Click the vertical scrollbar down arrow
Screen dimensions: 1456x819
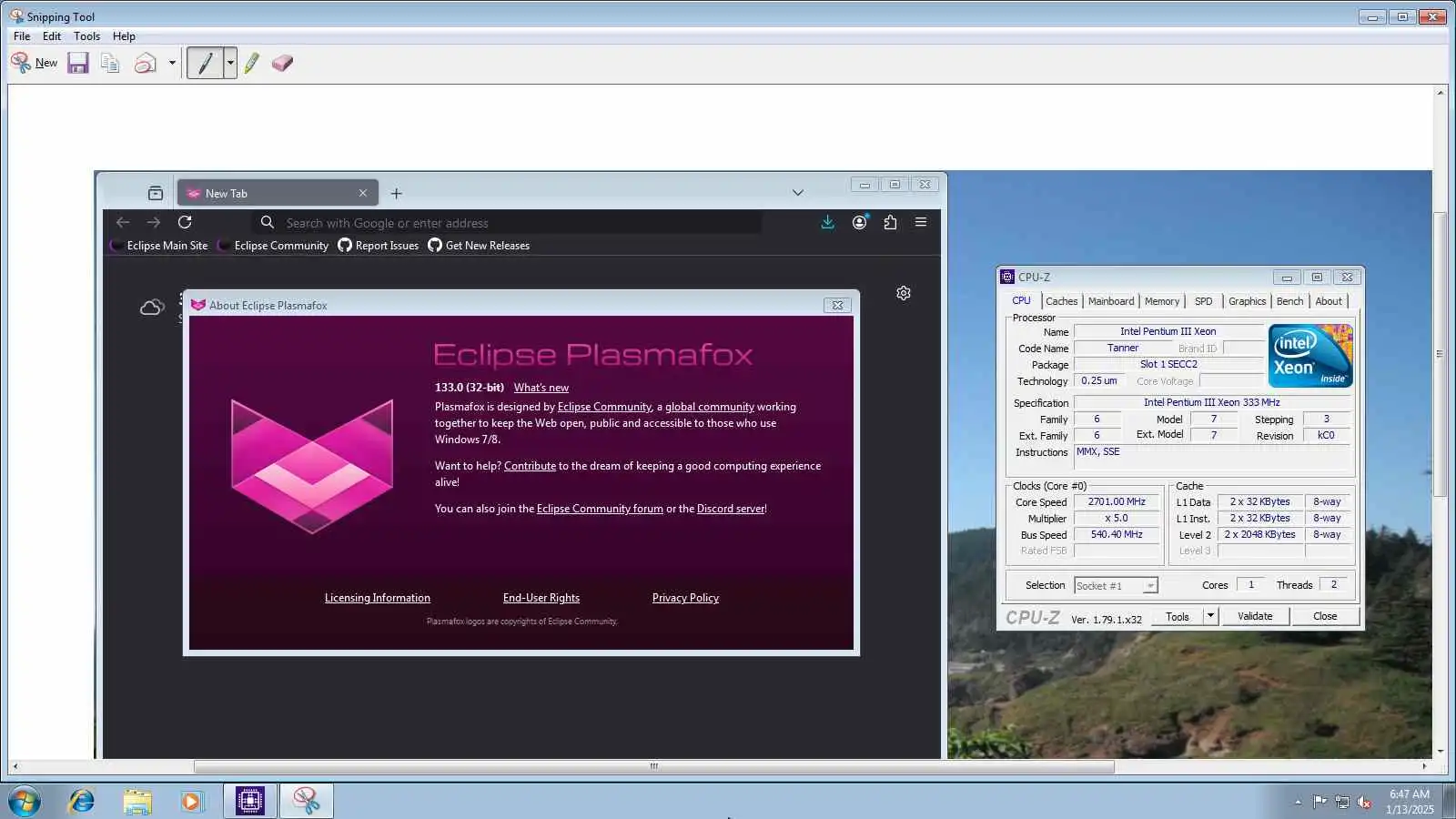click(1440, 752)
